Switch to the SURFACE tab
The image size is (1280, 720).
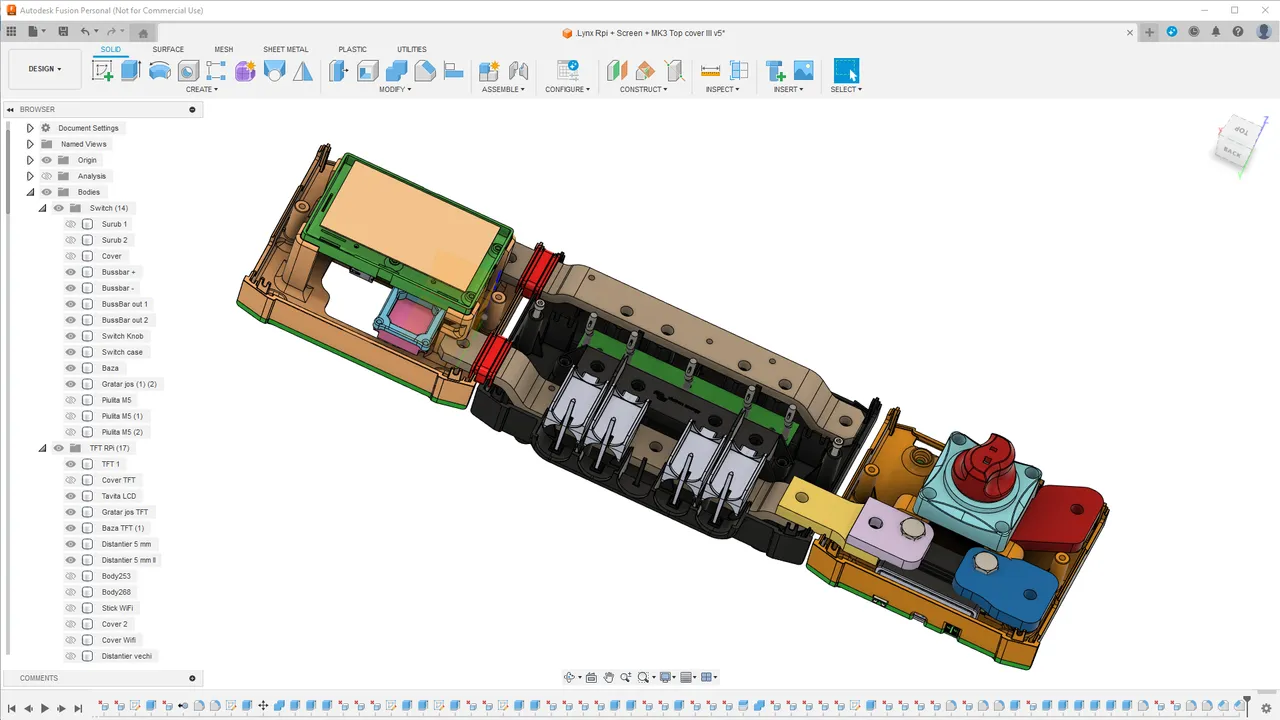168,49
